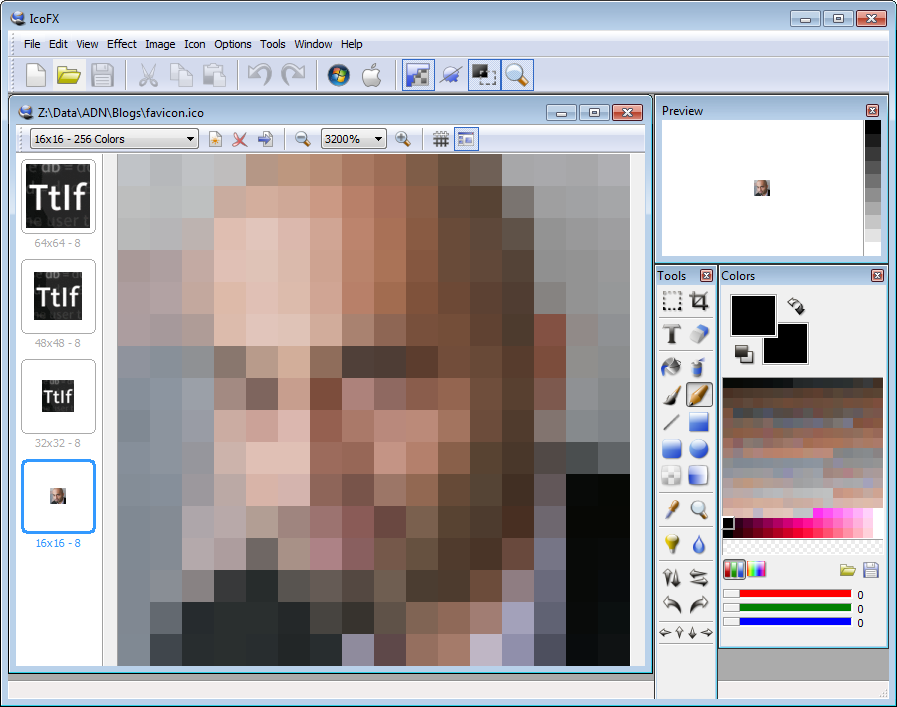Open the Icon menu
Image resolution: width=897 pixels, height=707 pixels.
coord(195,44)
